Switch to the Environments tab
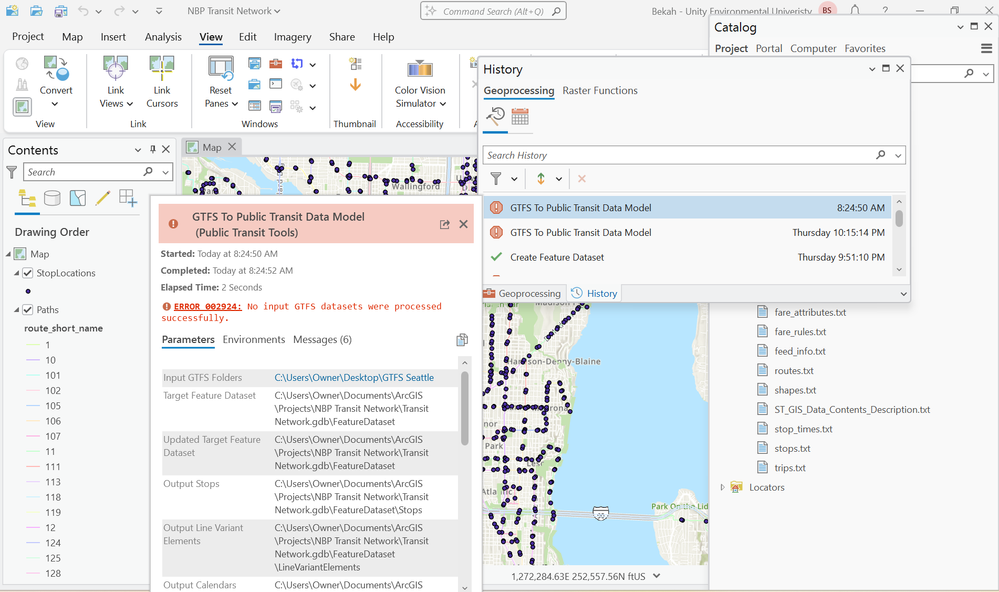Screen dimensions: 999x592 tap(254, 340)
